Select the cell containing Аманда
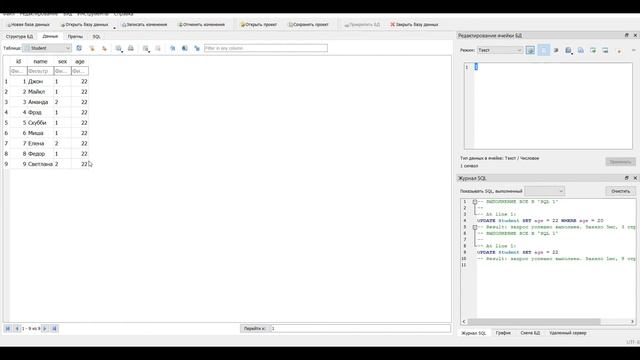Image resolution: width=640 pixels, height=360 pixels. tap(40, 102)
